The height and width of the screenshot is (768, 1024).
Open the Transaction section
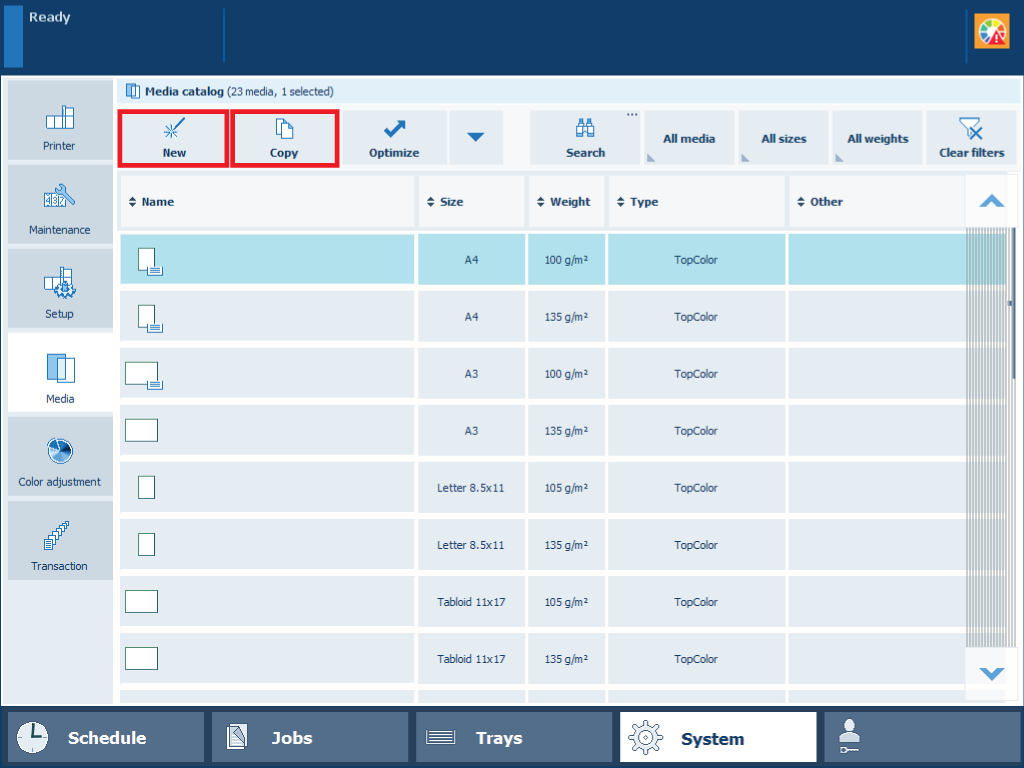[x=60, y=541]
